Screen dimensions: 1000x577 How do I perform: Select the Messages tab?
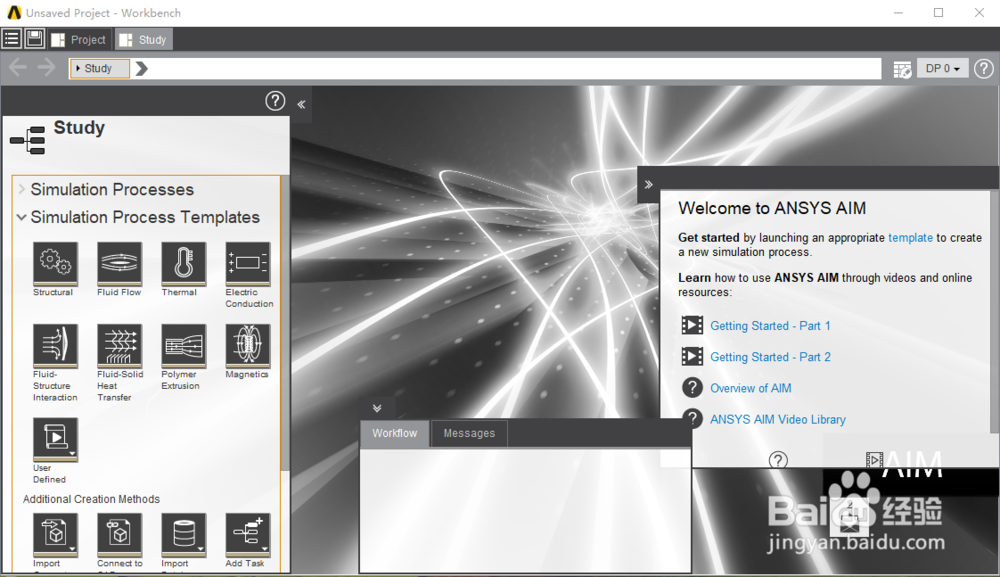point(469,433)
